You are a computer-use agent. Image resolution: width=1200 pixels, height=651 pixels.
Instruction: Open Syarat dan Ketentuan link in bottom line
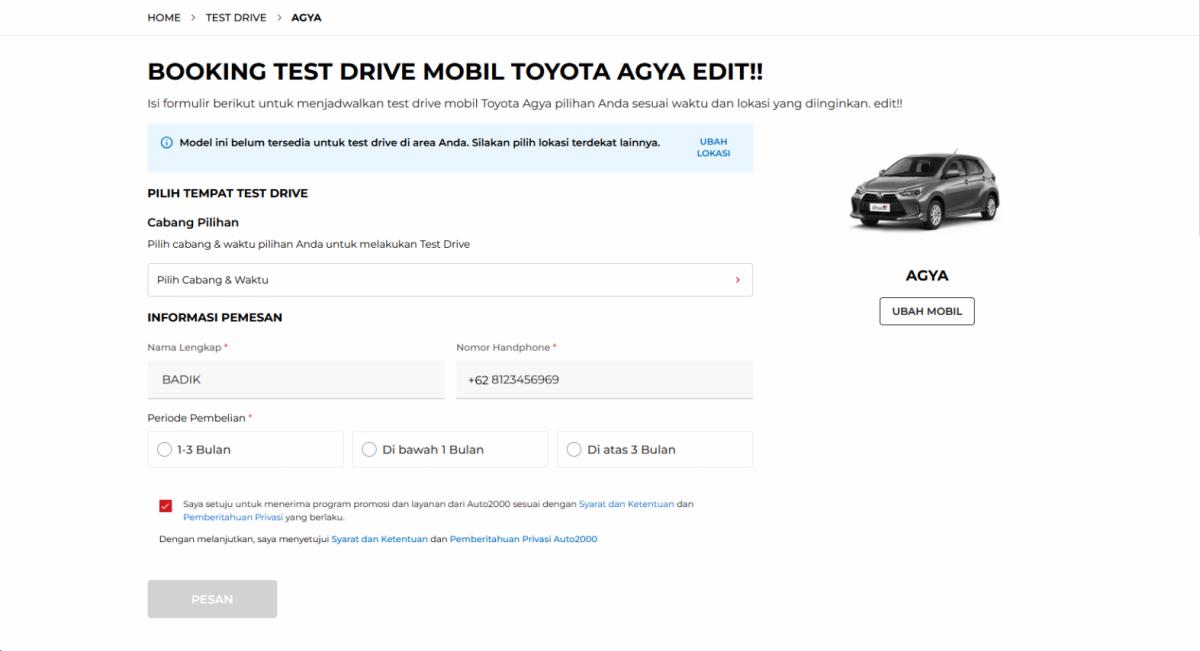pos(379,539)
